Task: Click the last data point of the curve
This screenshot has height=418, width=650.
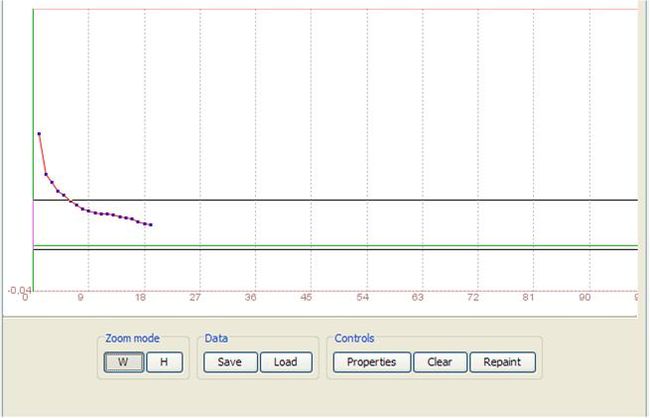Action: click(151, 225)
